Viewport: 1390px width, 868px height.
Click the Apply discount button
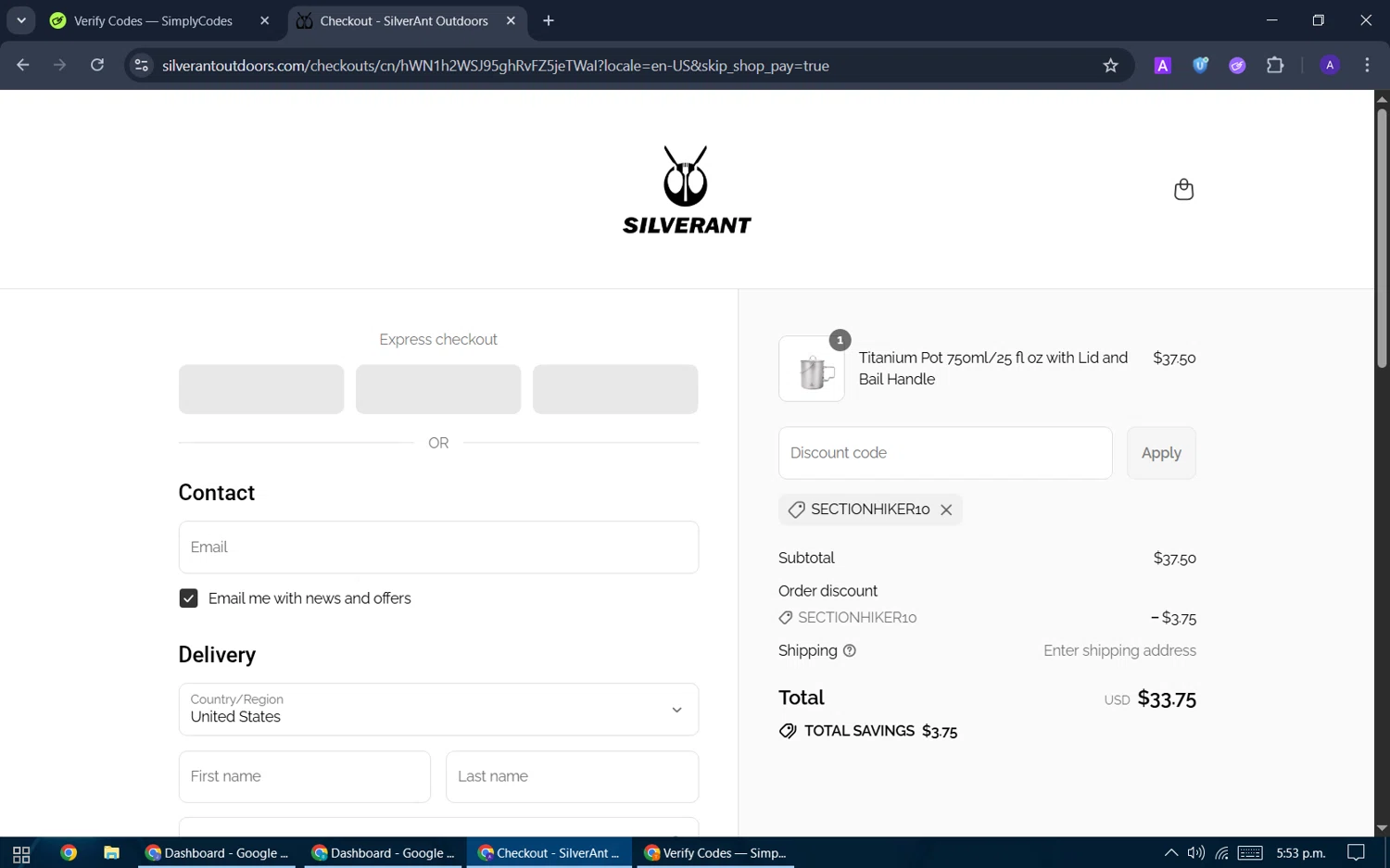[1161, 453]
